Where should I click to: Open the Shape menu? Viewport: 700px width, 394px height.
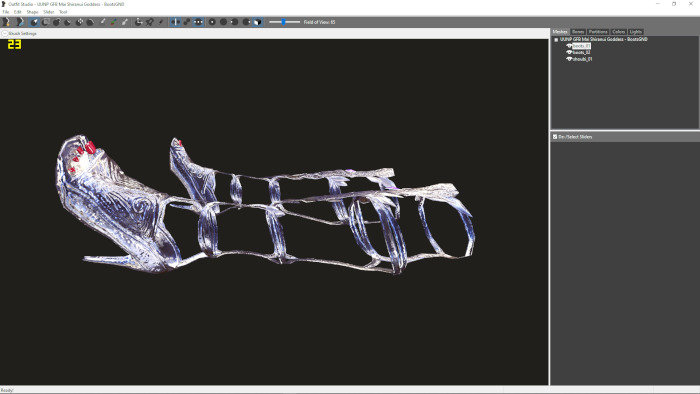(32, 12)
